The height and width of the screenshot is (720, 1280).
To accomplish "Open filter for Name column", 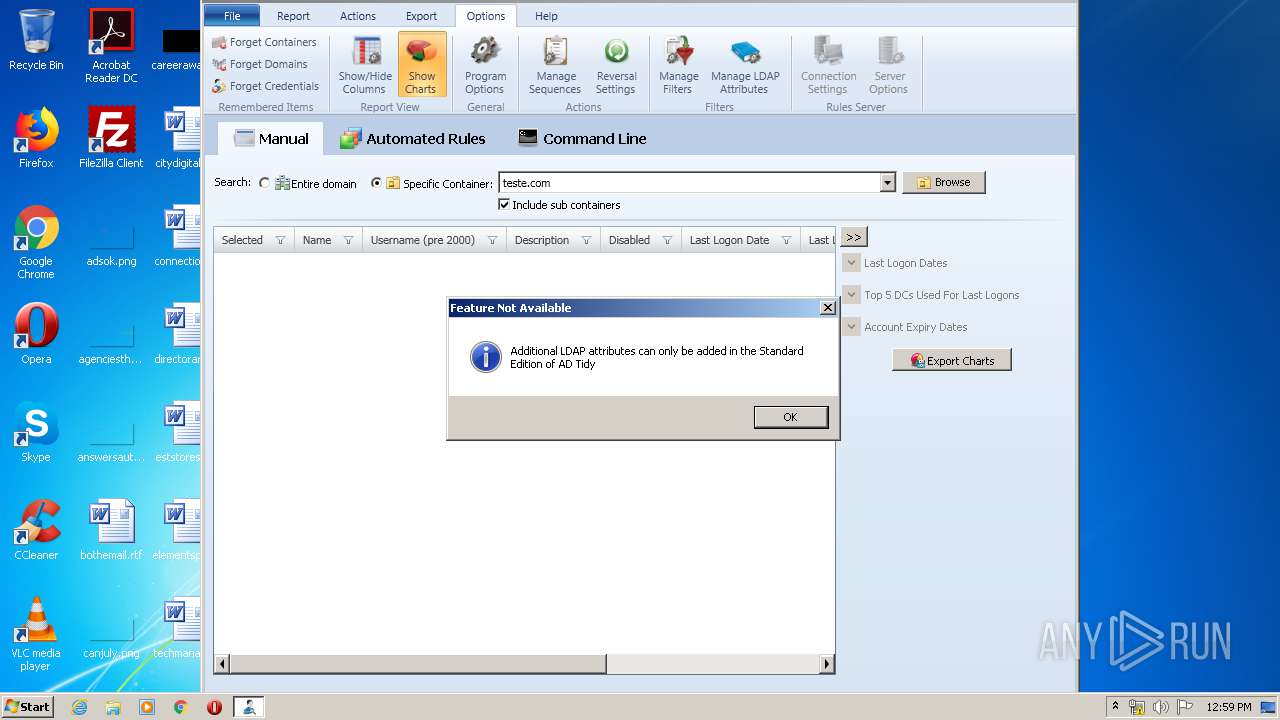I will [x=348, y=240].
